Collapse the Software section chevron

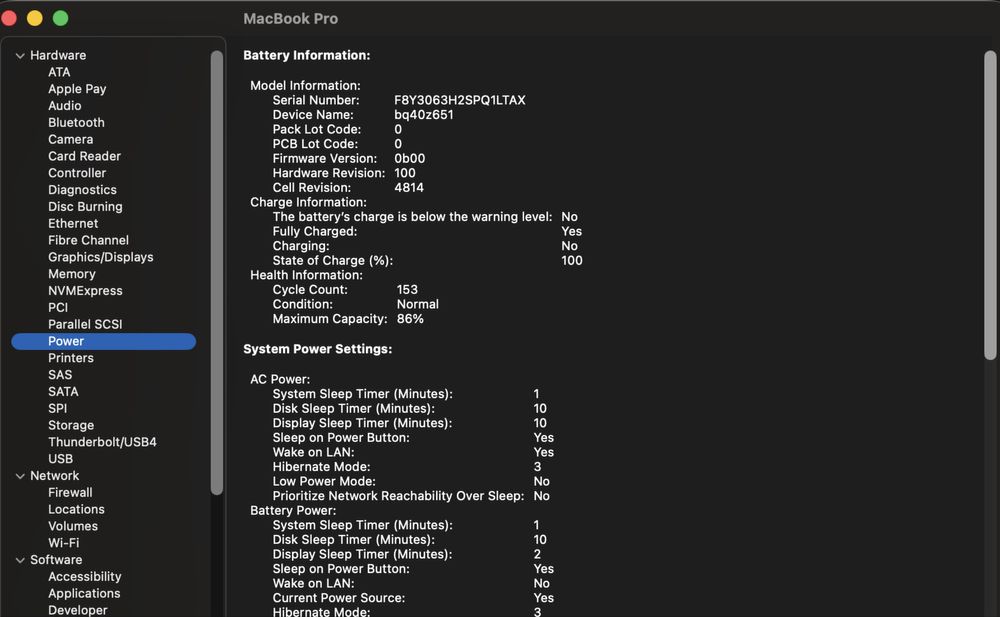click(x=20, y=560)
